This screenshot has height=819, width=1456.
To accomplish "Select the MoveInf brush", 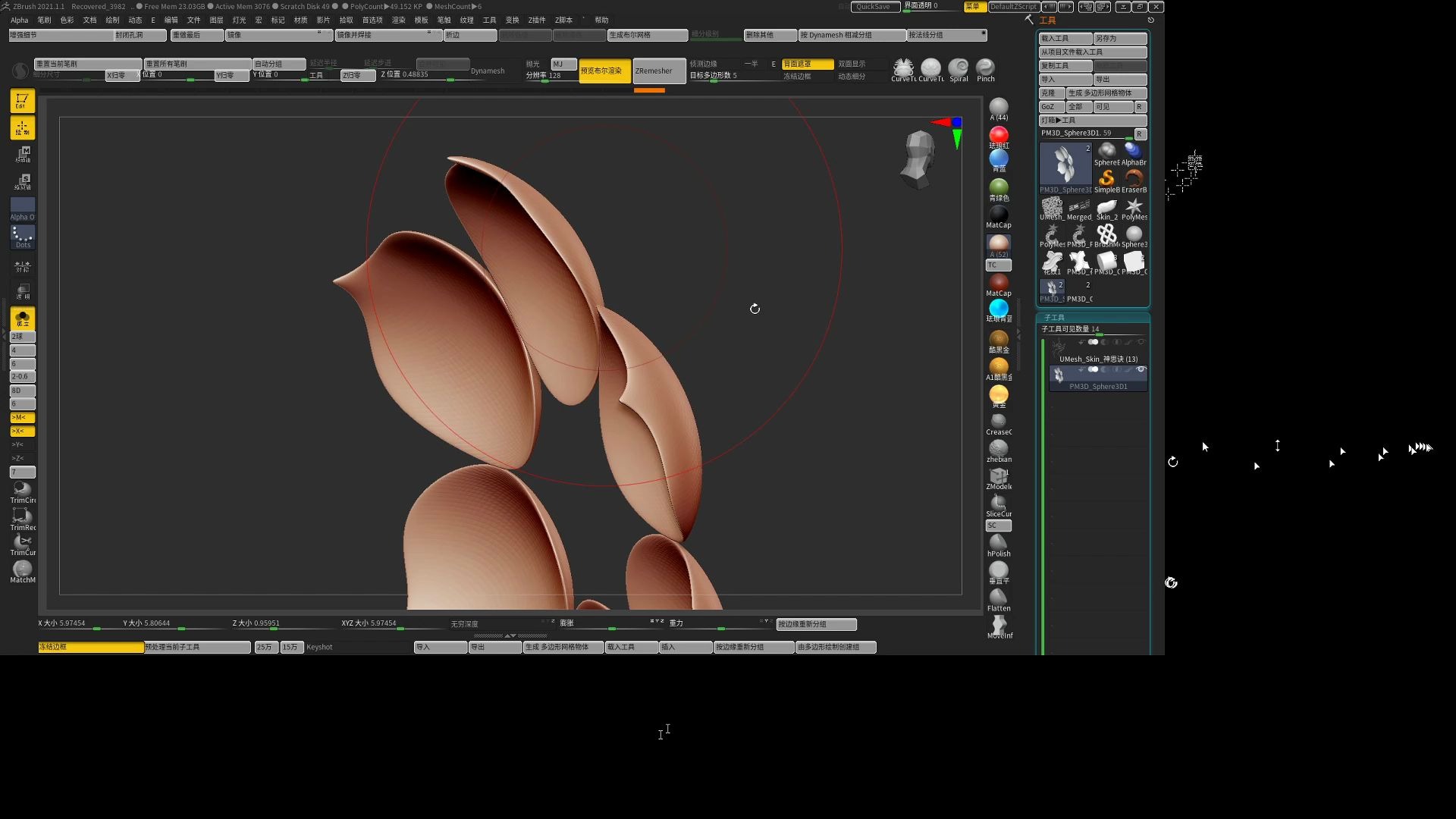I will (999, 627).
